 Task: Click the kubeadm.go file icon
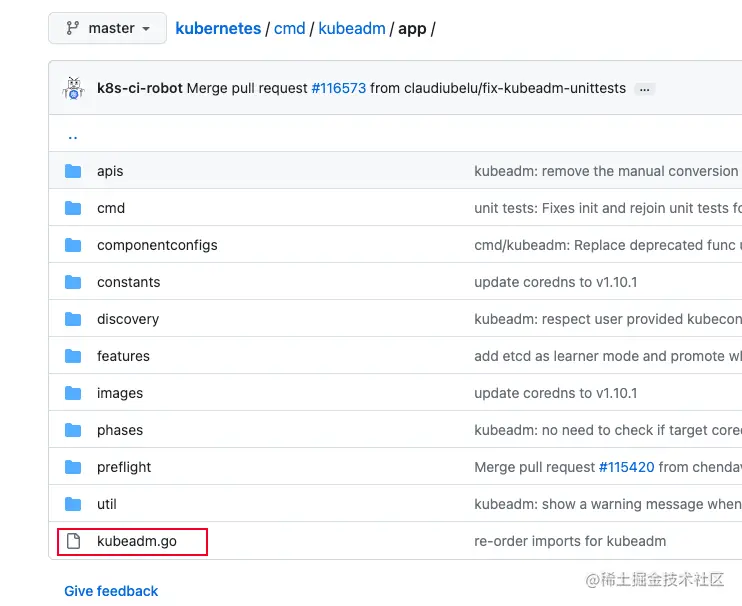click(73, 541)
